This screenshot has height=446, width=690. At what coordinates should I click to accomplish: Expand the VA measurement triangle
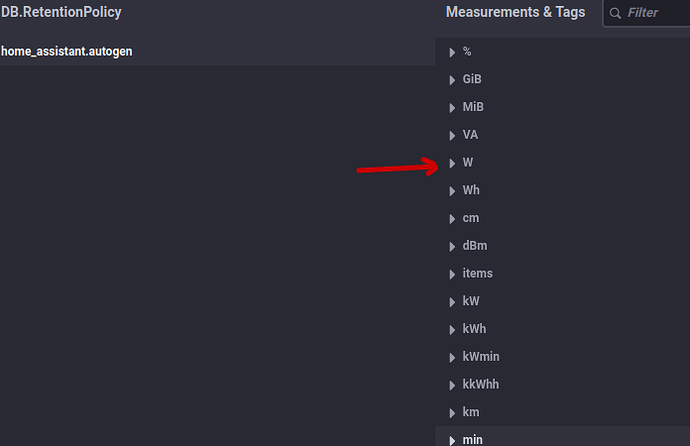(x=452, y=135)
